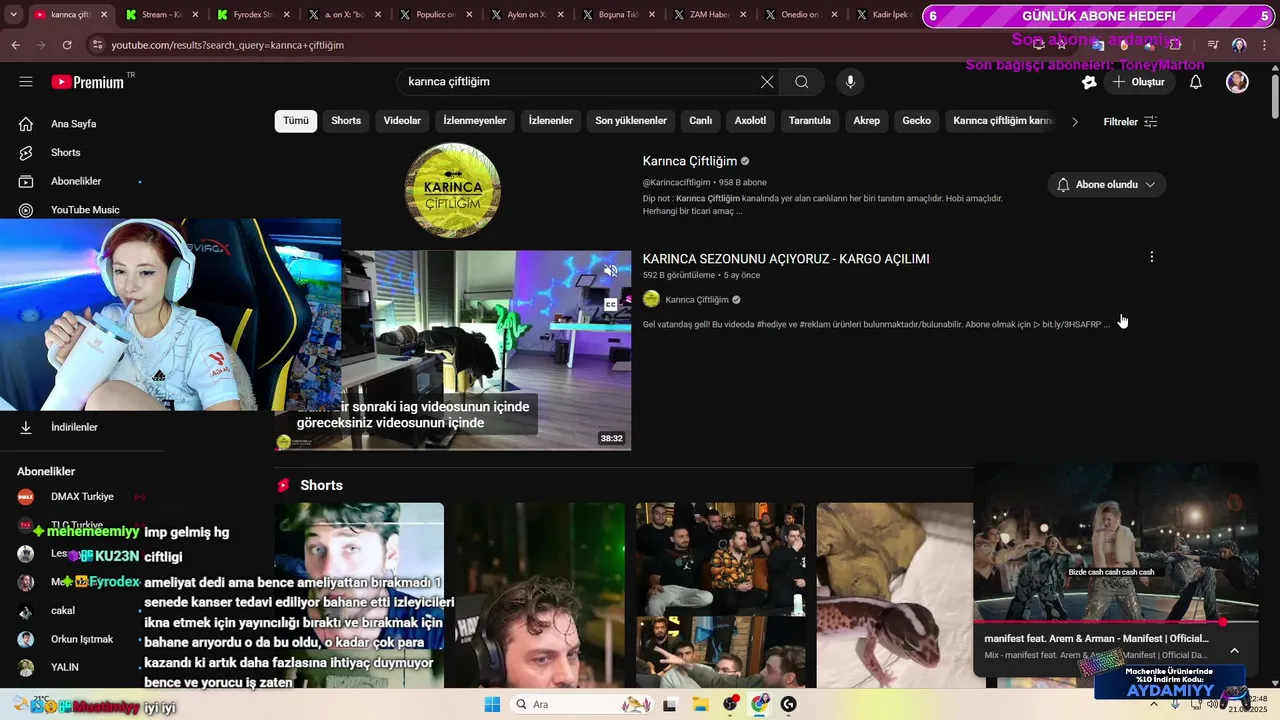Click the magnifier search button
Image resolution: width=1280 pixels, height=720 pixels.
tap(802, 82)
